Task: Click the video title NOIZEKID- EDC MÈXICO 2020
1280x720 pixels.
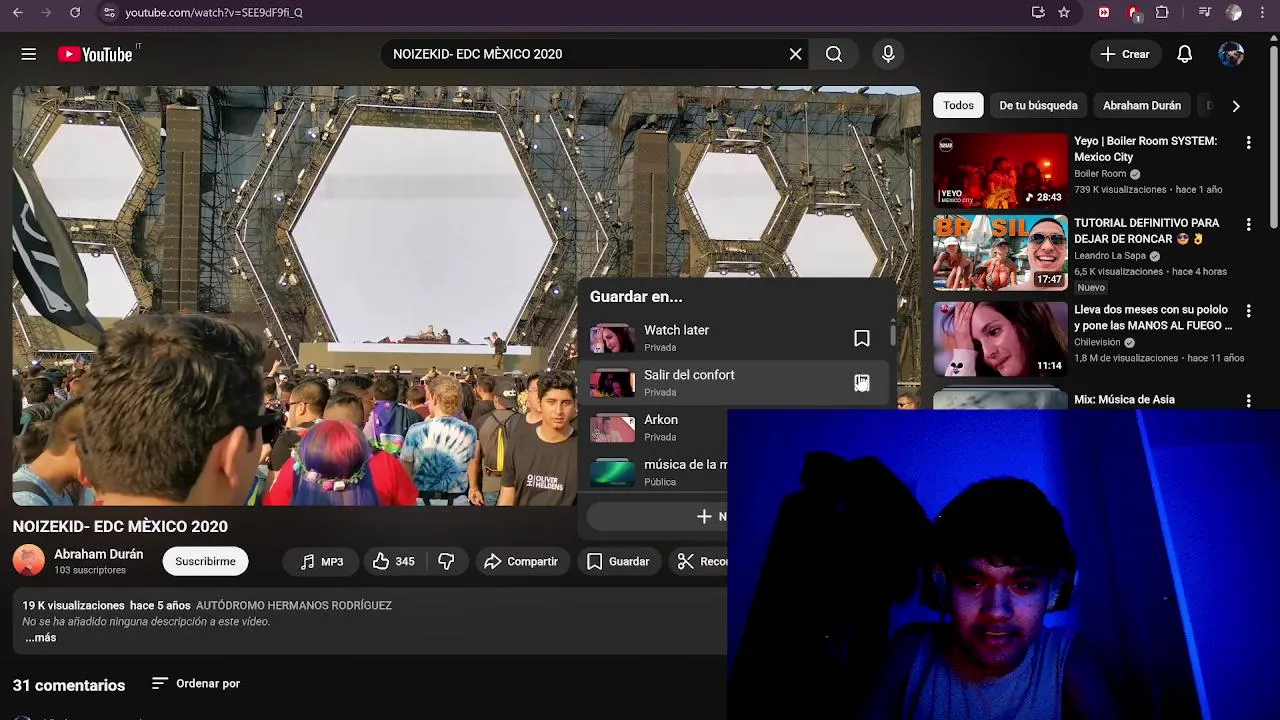Action: click(120, 526)
